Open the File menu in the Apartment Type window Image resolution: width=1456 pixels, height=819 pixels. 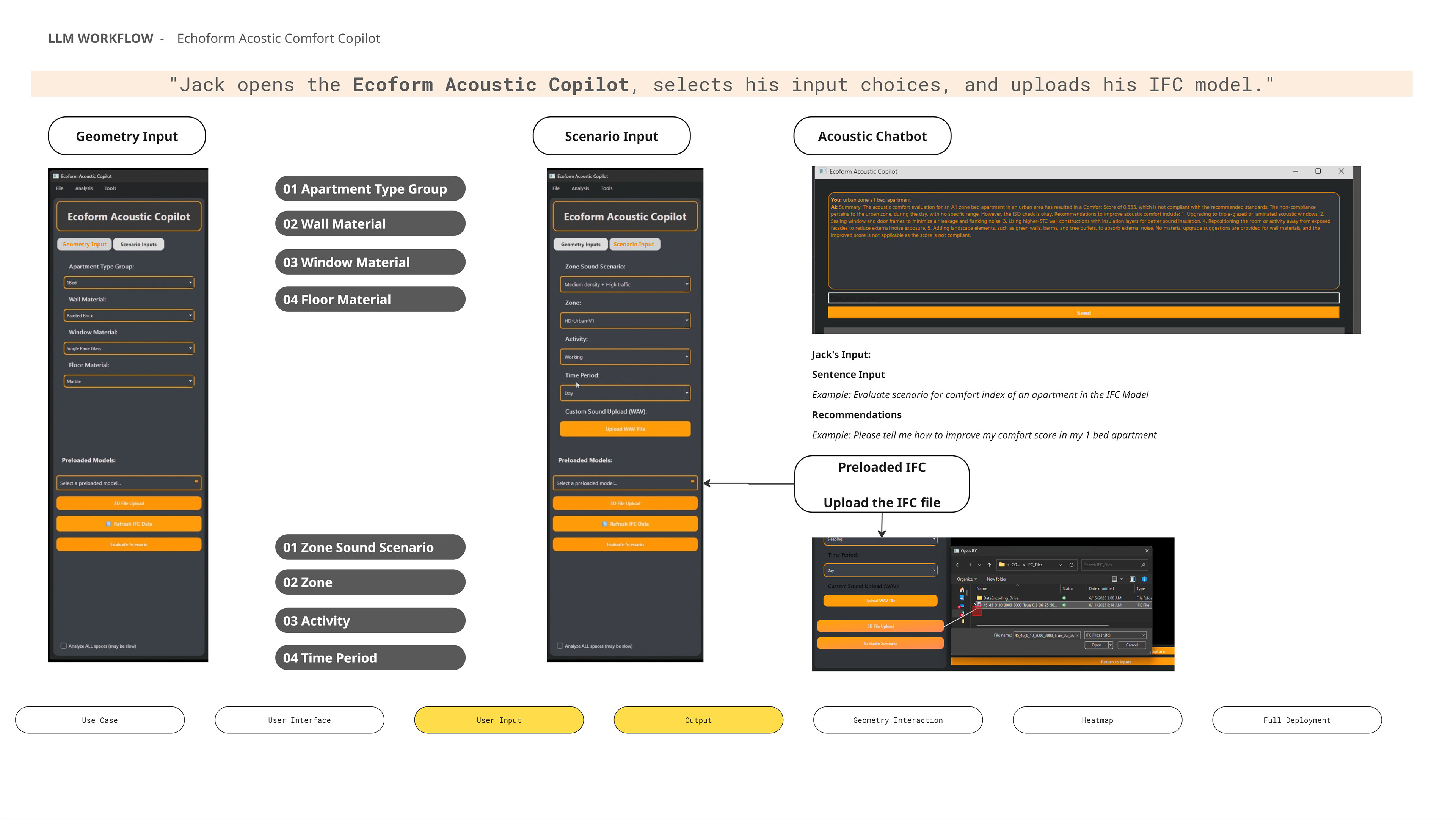click(x=60, y=188)
